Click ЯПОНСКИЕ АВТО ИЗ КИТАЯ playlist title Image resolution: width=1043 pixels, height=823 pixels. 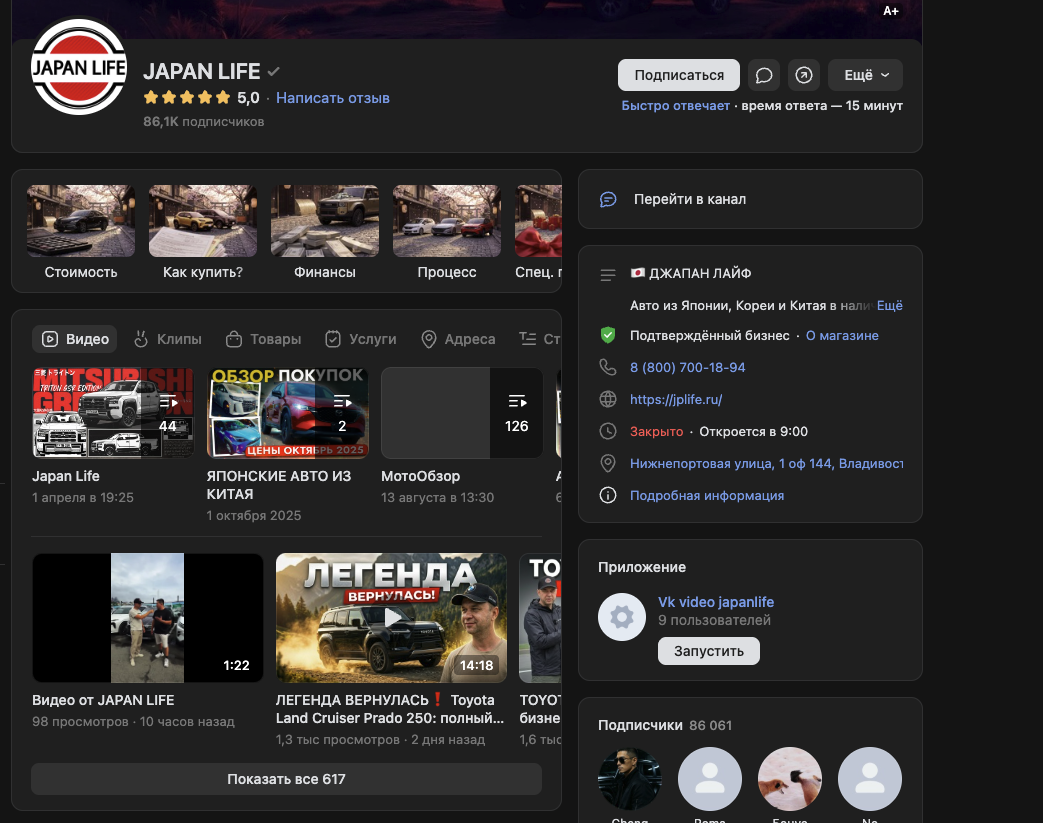(279, 485)
